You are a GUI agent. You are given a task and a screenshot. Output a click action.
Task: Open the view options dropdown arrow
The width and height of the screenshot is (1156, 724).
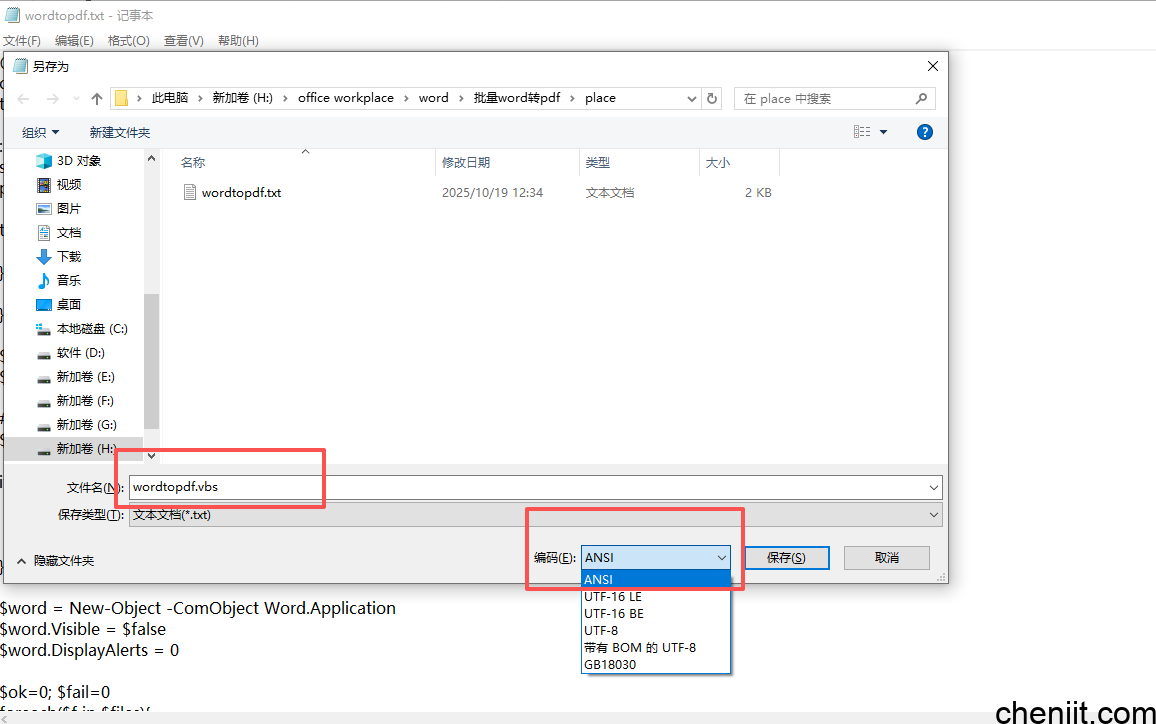[x=884, y=132]
